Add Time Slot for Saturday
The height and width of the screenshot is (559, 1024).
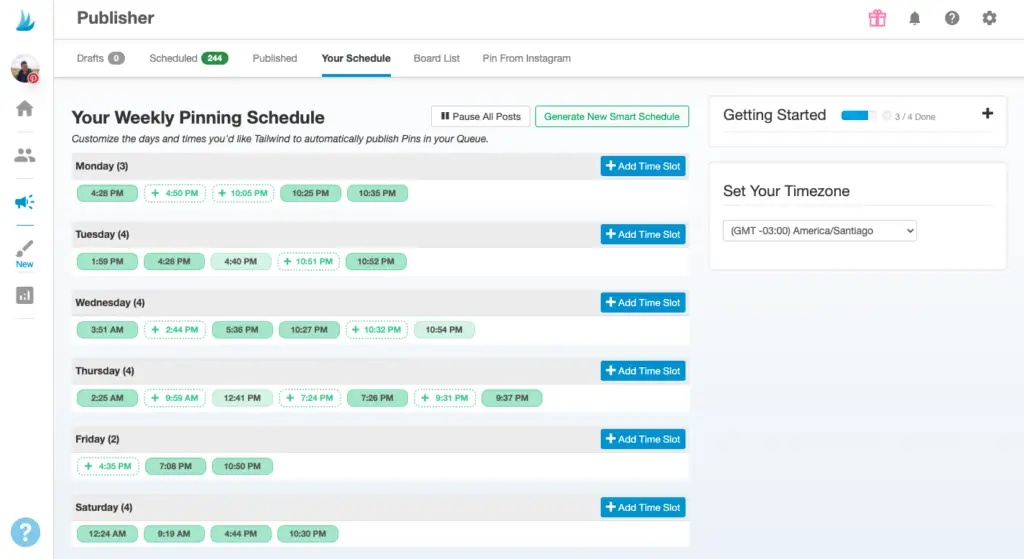pos(643,507)
